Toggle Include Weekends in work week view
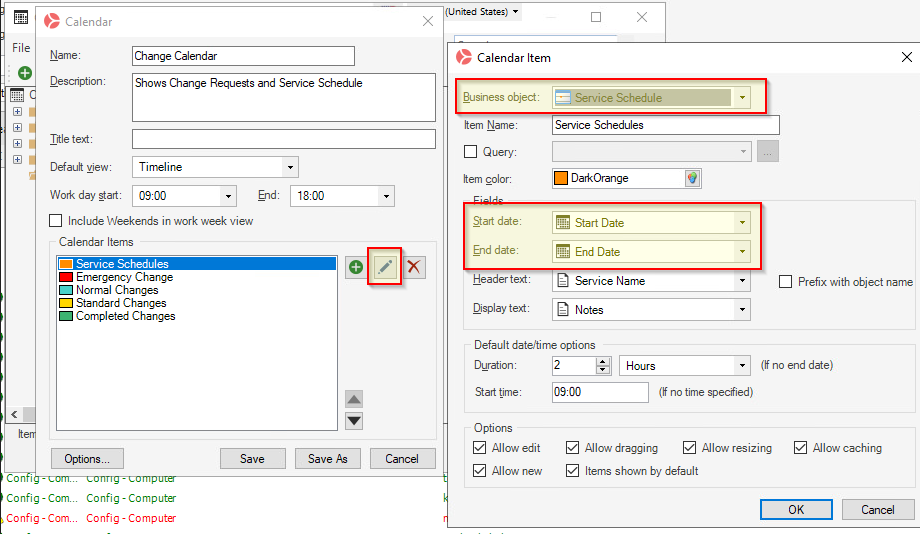 tap(57, 221)
